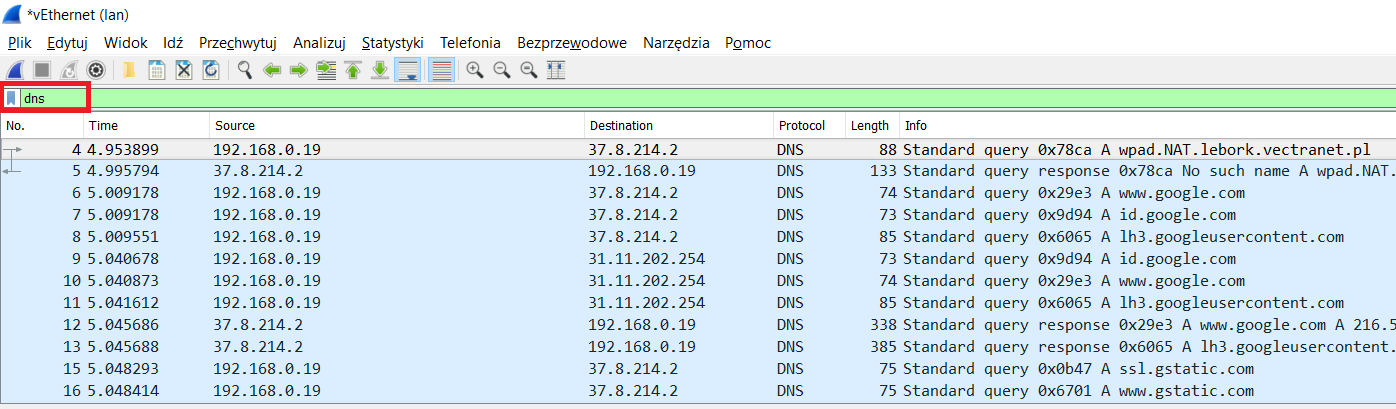Image resolution: width=1396 pixels, height=409 pixels.
Task: Click the dns display filter field
Action: pyautogui.click(x=706, y=98)
